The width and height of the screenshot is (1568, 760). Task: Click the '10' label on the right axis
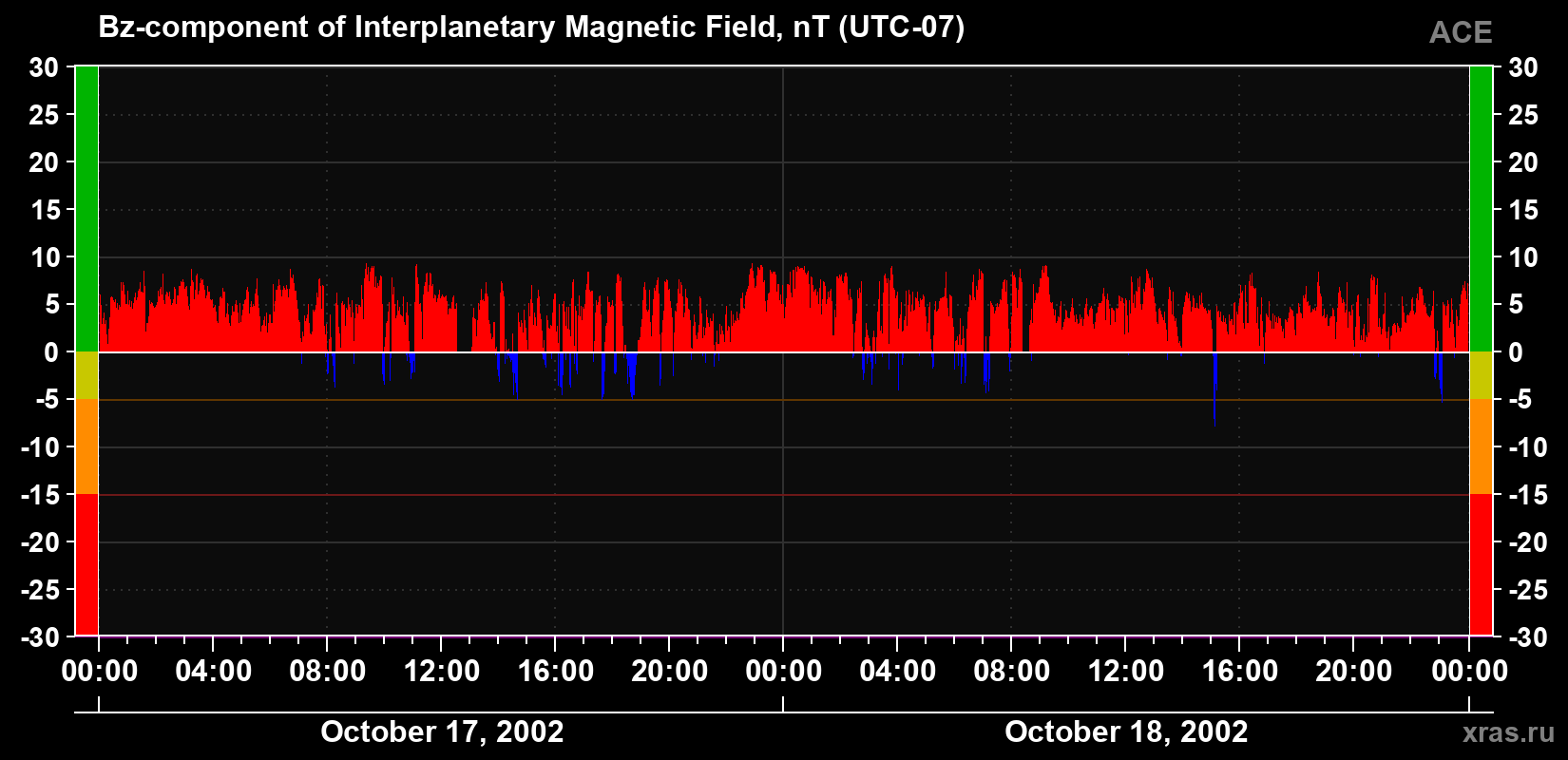point(1523,257)
